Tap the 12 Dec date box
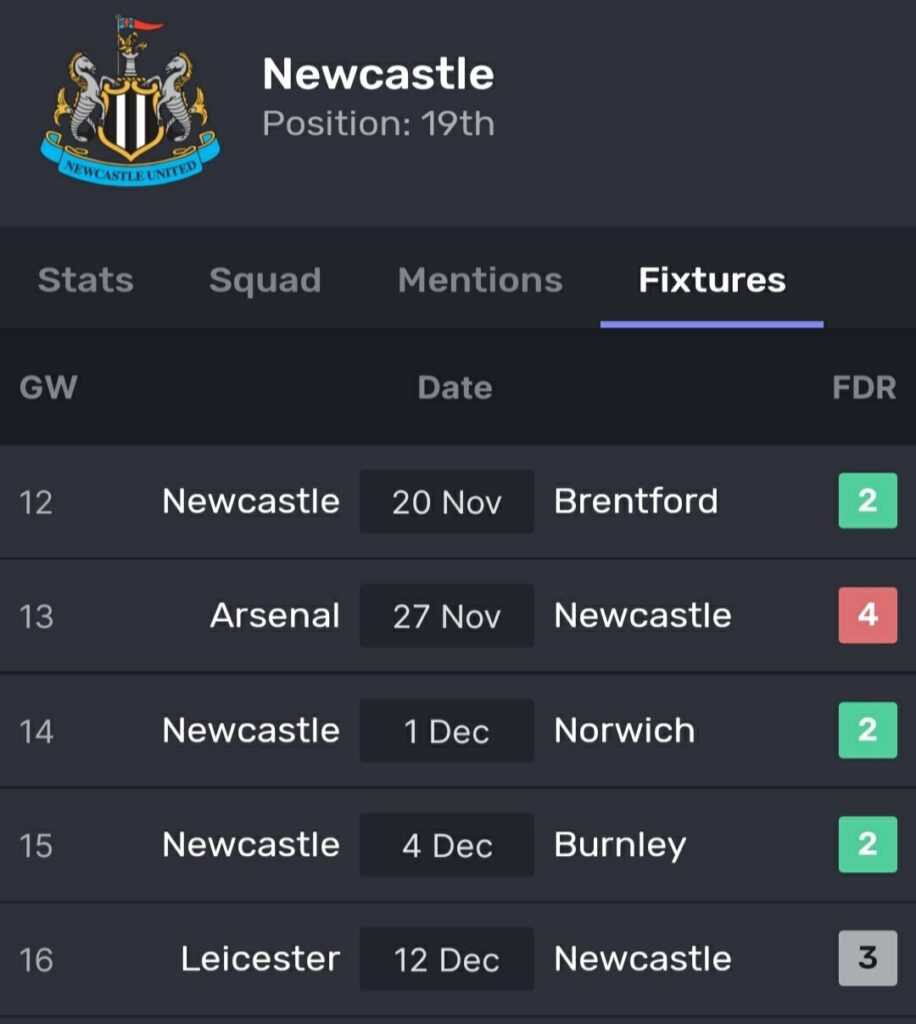916x1024 pixels. coord(447,958)
